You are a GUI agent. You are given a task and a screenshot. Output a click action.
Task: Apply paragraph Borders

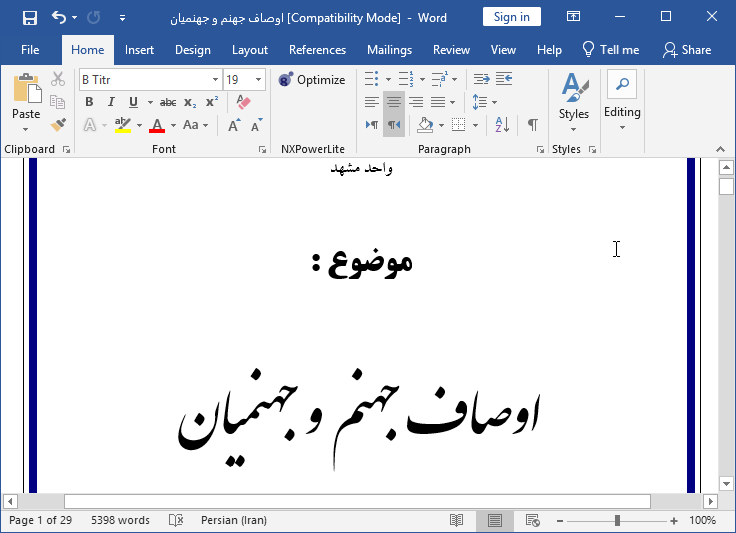pos(458,125)
